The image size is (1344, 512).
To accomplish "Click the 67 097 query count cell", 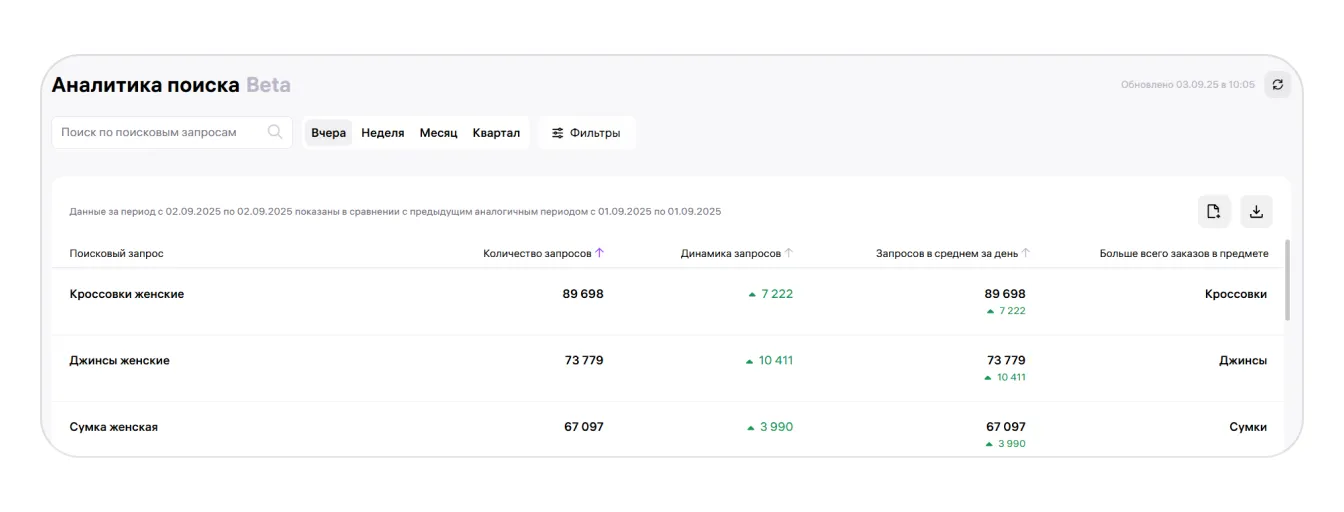I will [x=584, y=427].
